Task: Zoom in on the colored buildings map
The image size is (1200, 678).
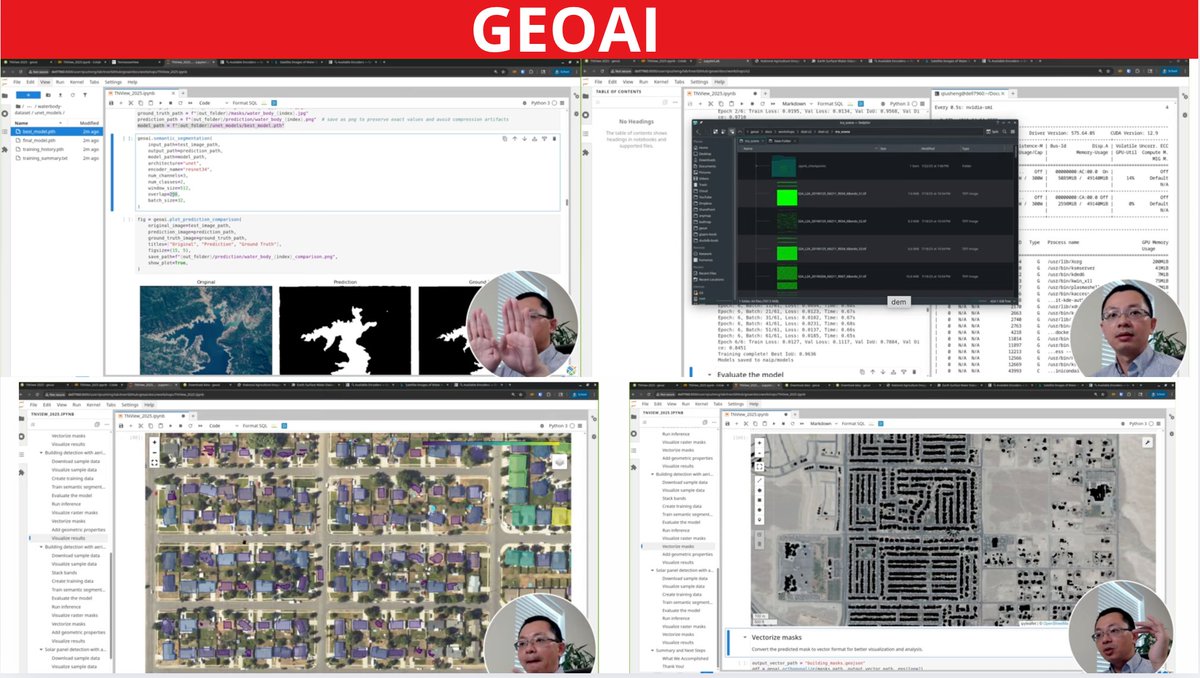Action: tap(154, 442)
